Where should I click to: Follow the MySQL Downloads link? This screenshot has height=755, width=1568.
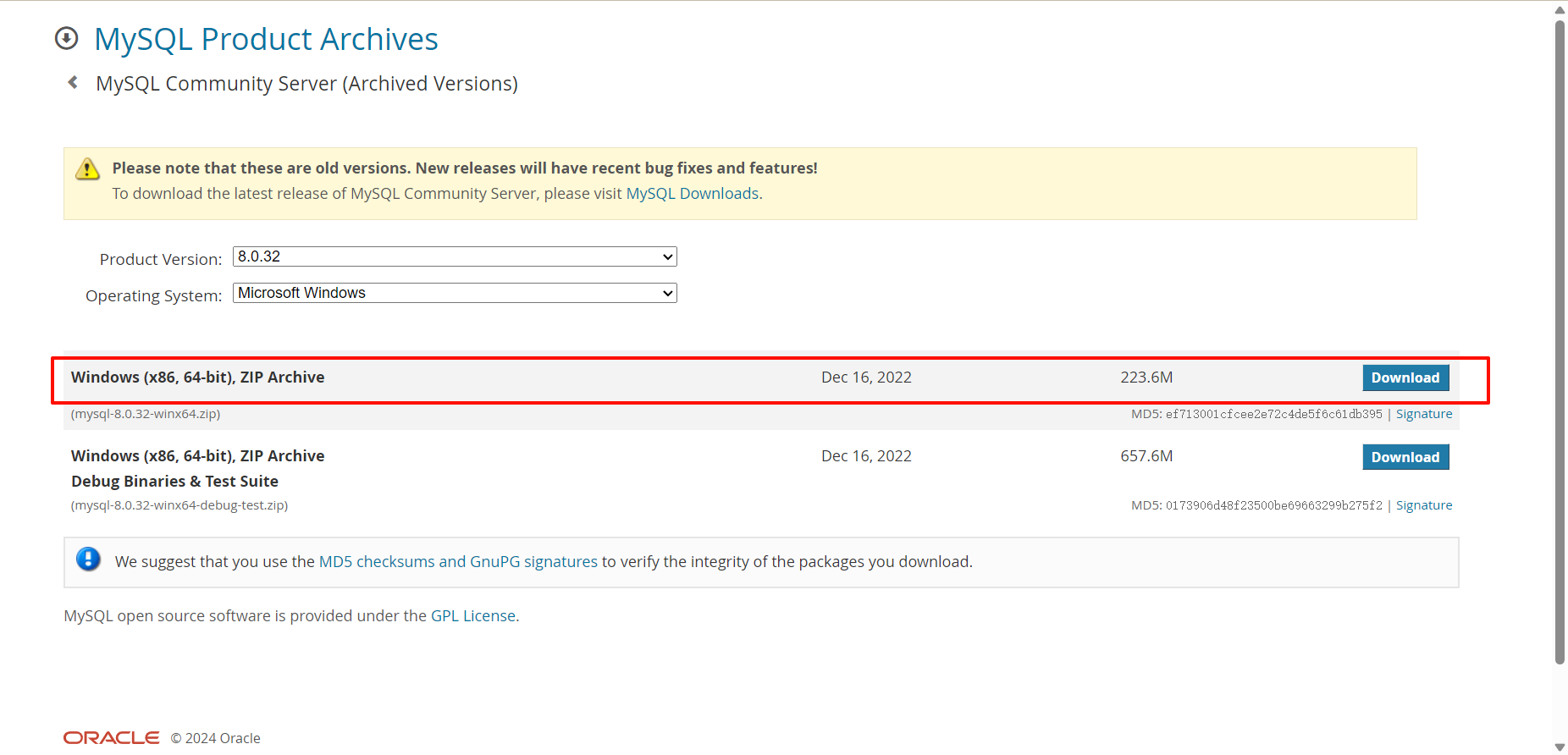coord(692,194)
